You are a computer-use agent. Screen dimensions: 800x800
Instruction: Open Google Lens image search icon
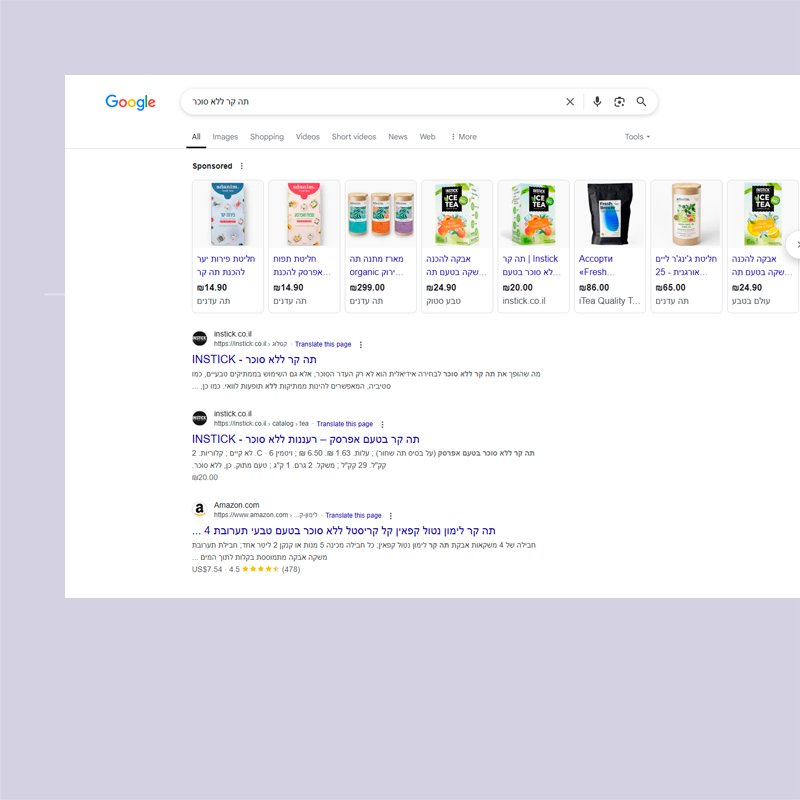coord(619,102)
